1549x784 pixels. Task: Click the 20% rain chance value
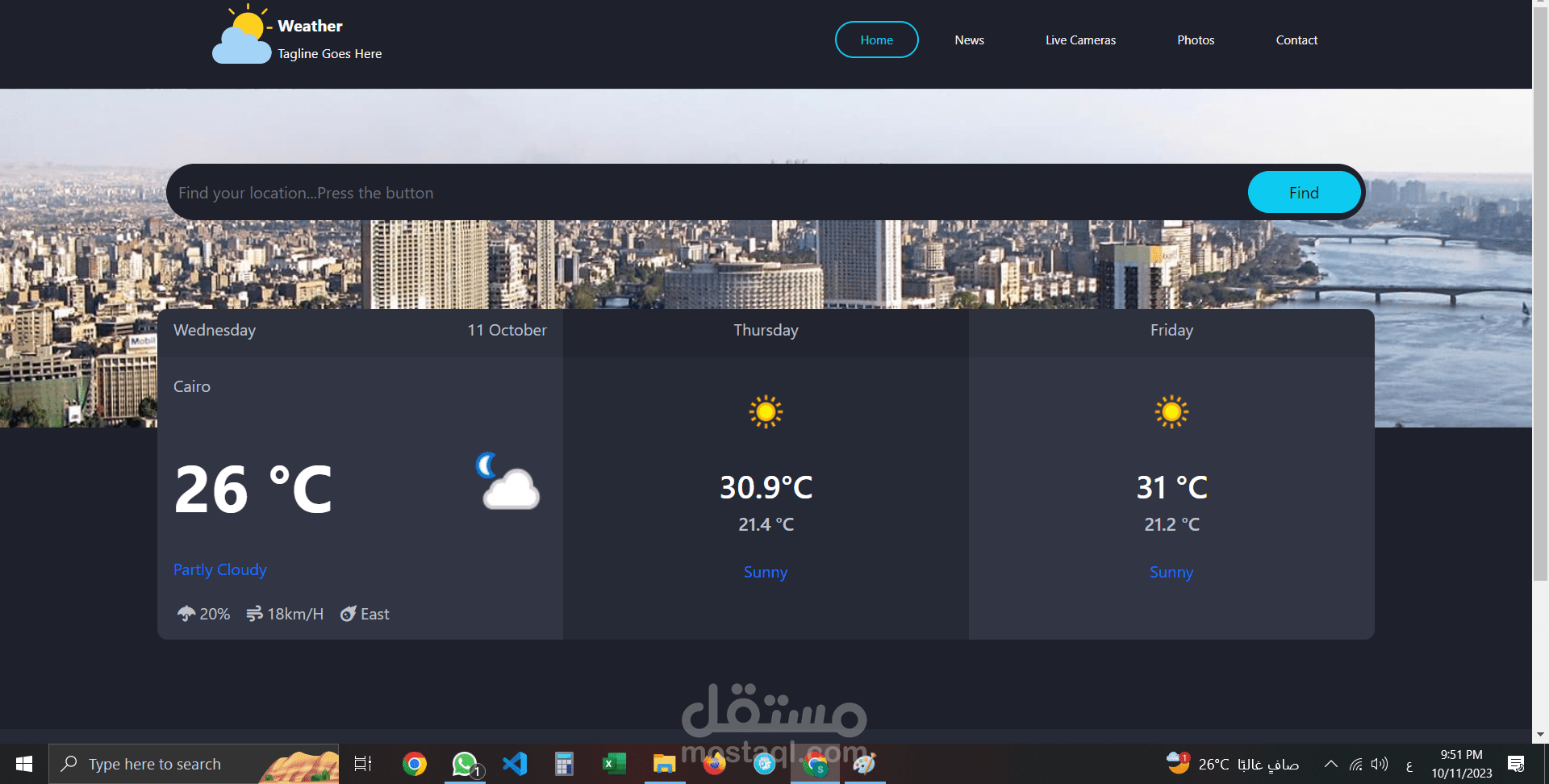215,614
